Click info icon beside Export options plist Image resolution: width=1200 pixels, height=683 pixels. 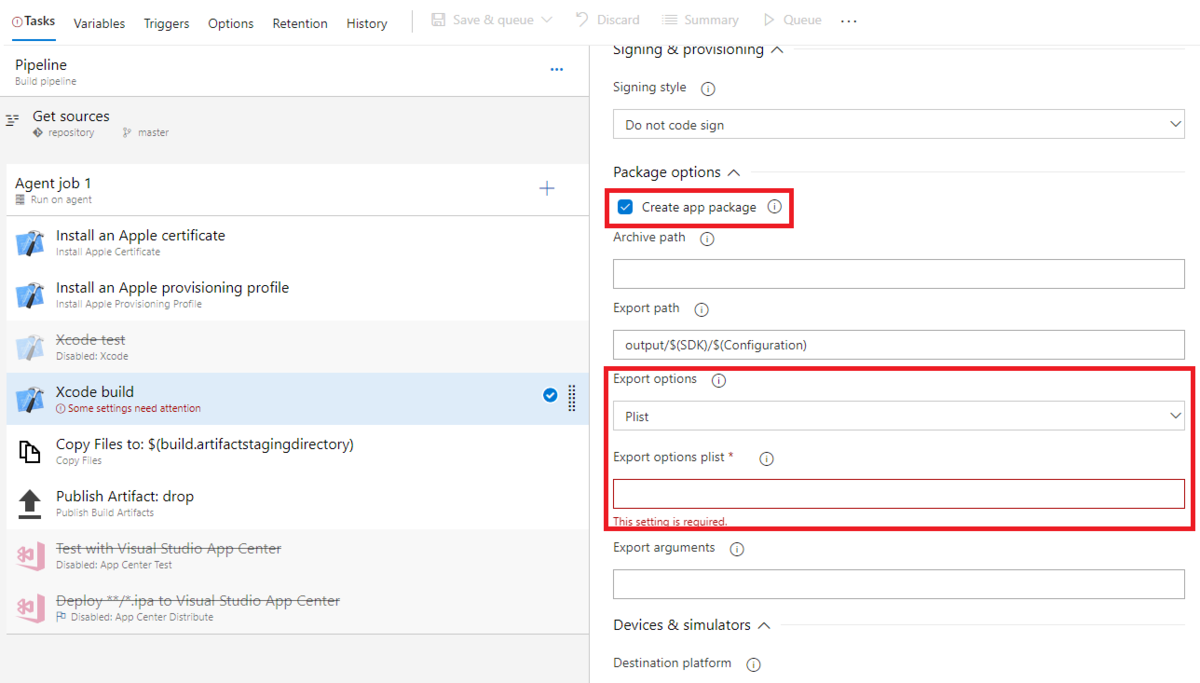(x=767, y=459)
